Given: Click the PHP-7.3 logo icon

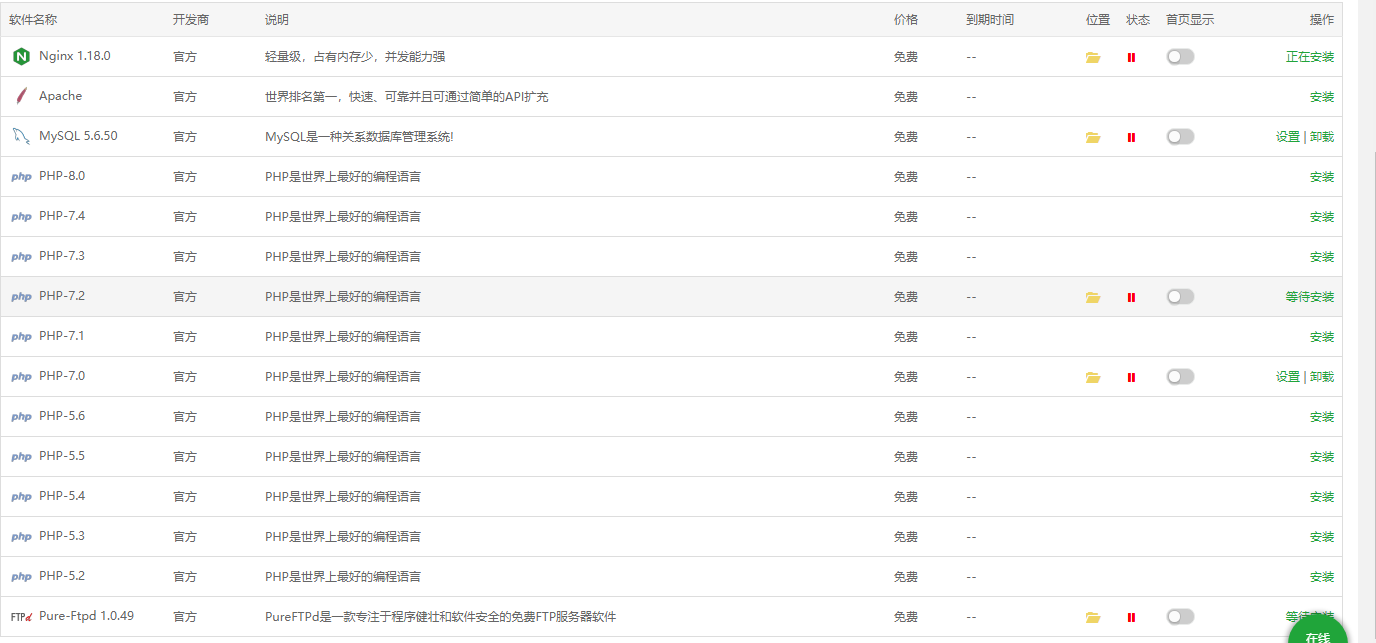Looking at the screenshot, I should click(x=21, y=257).
